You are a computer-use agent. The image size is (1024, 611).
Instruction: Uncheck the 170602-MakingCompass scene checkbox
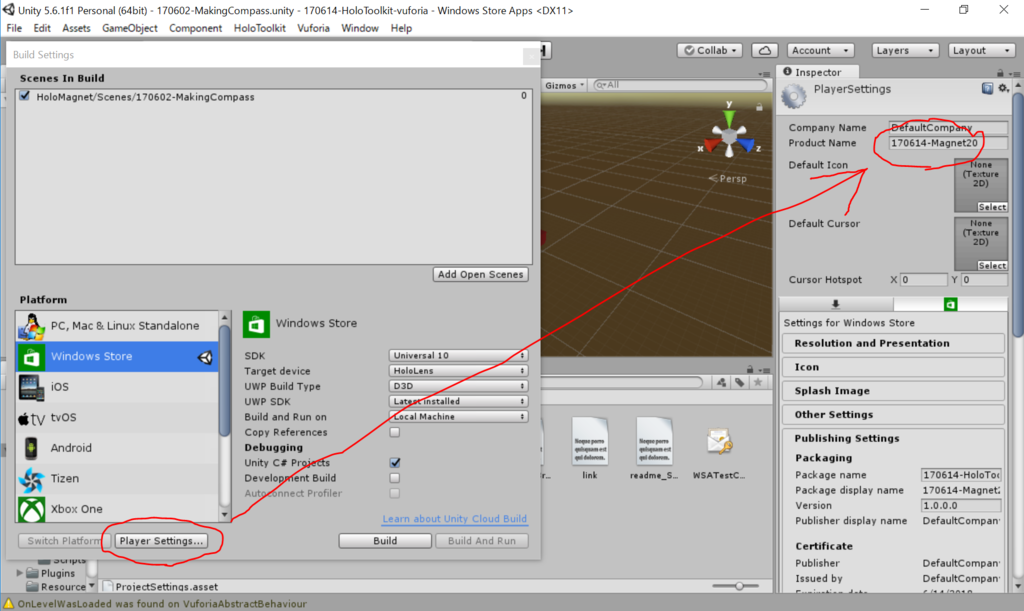25,96
